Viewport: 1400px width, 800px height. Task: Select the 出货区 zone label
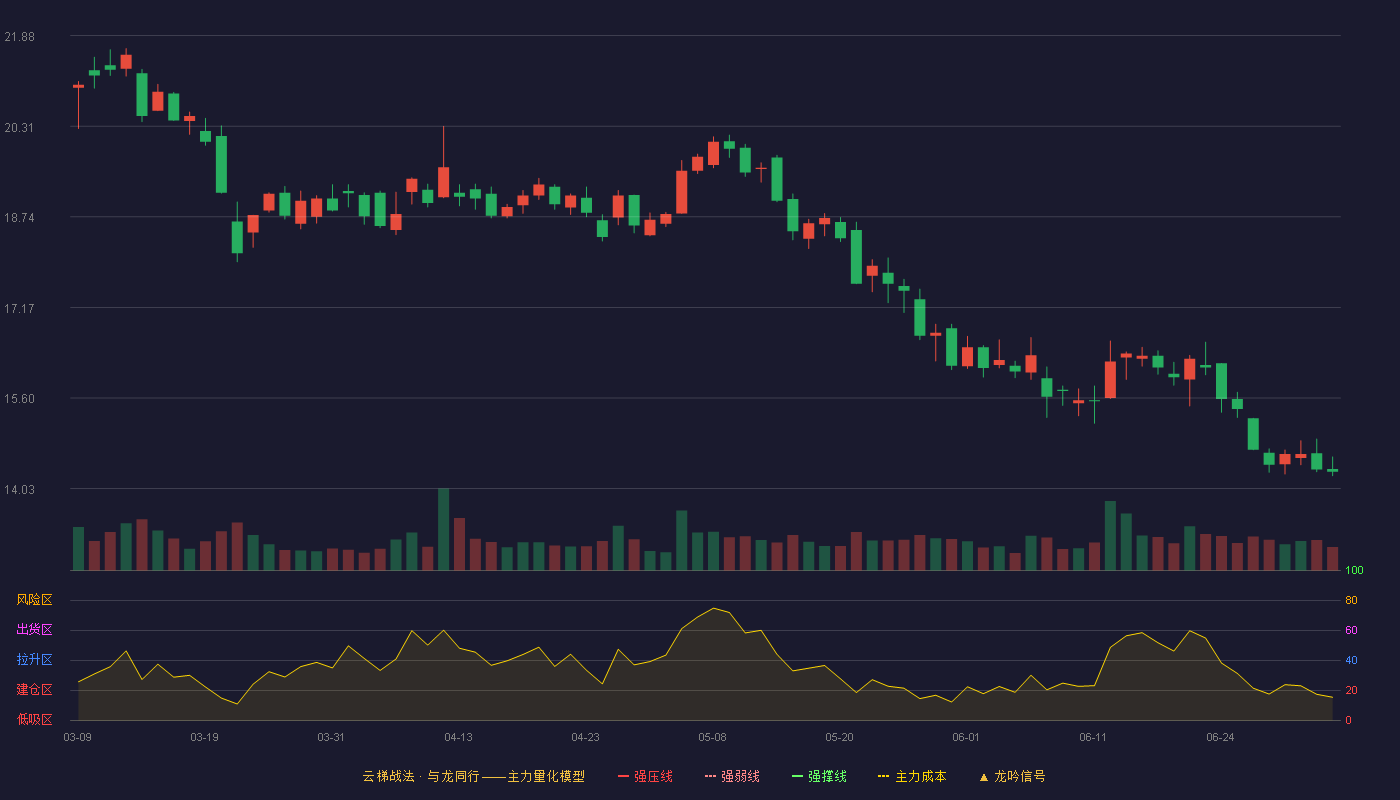34,630
